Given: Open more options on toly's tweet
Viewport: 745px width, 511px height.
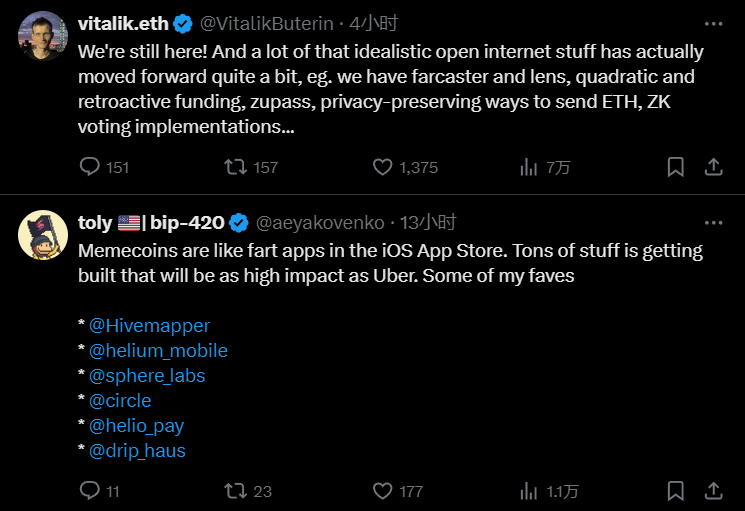Looking at the screenshot, I should tap(713, 222).
